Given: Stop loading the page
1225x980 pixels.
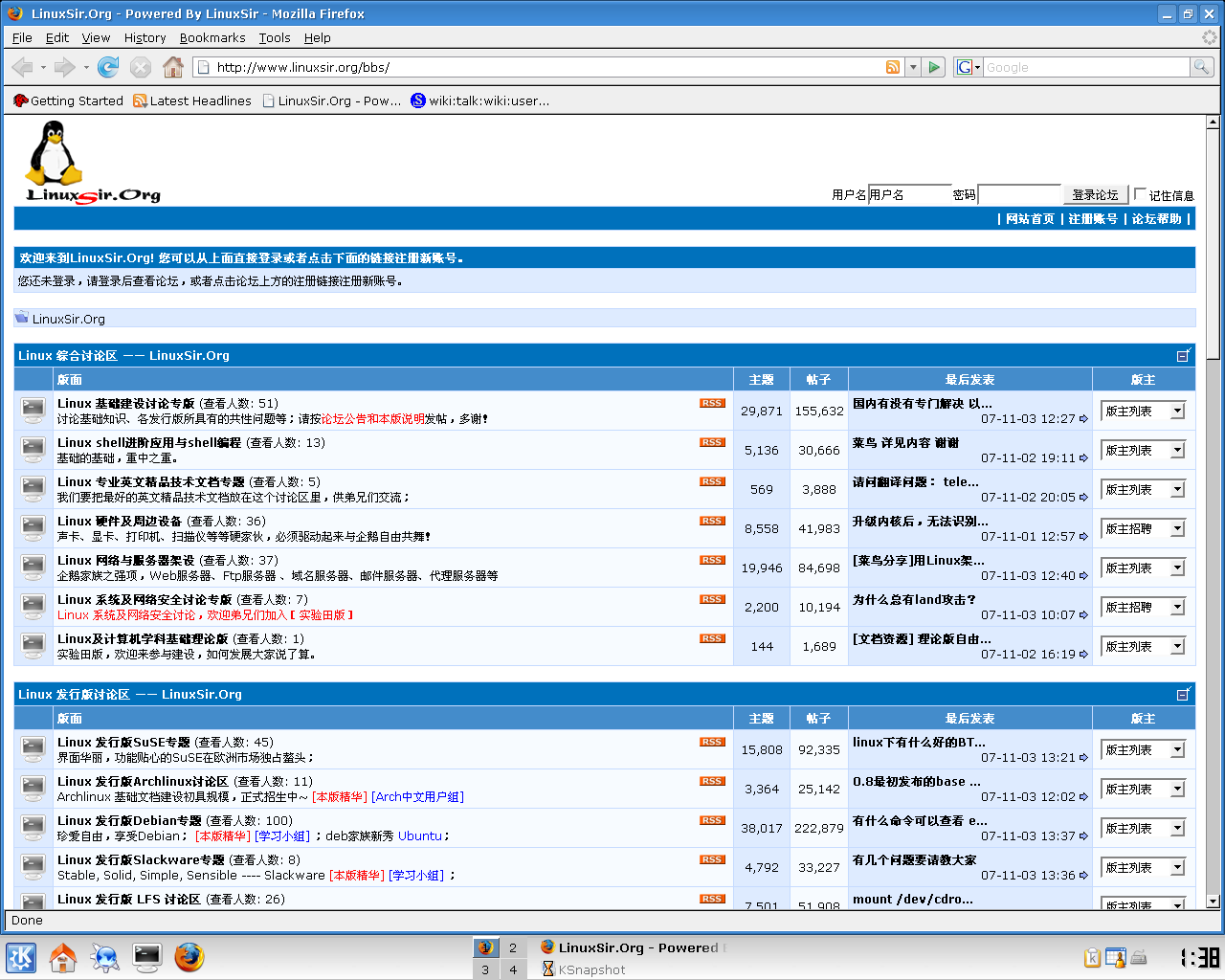Looking at the screenshot, I should click(141, 67).
